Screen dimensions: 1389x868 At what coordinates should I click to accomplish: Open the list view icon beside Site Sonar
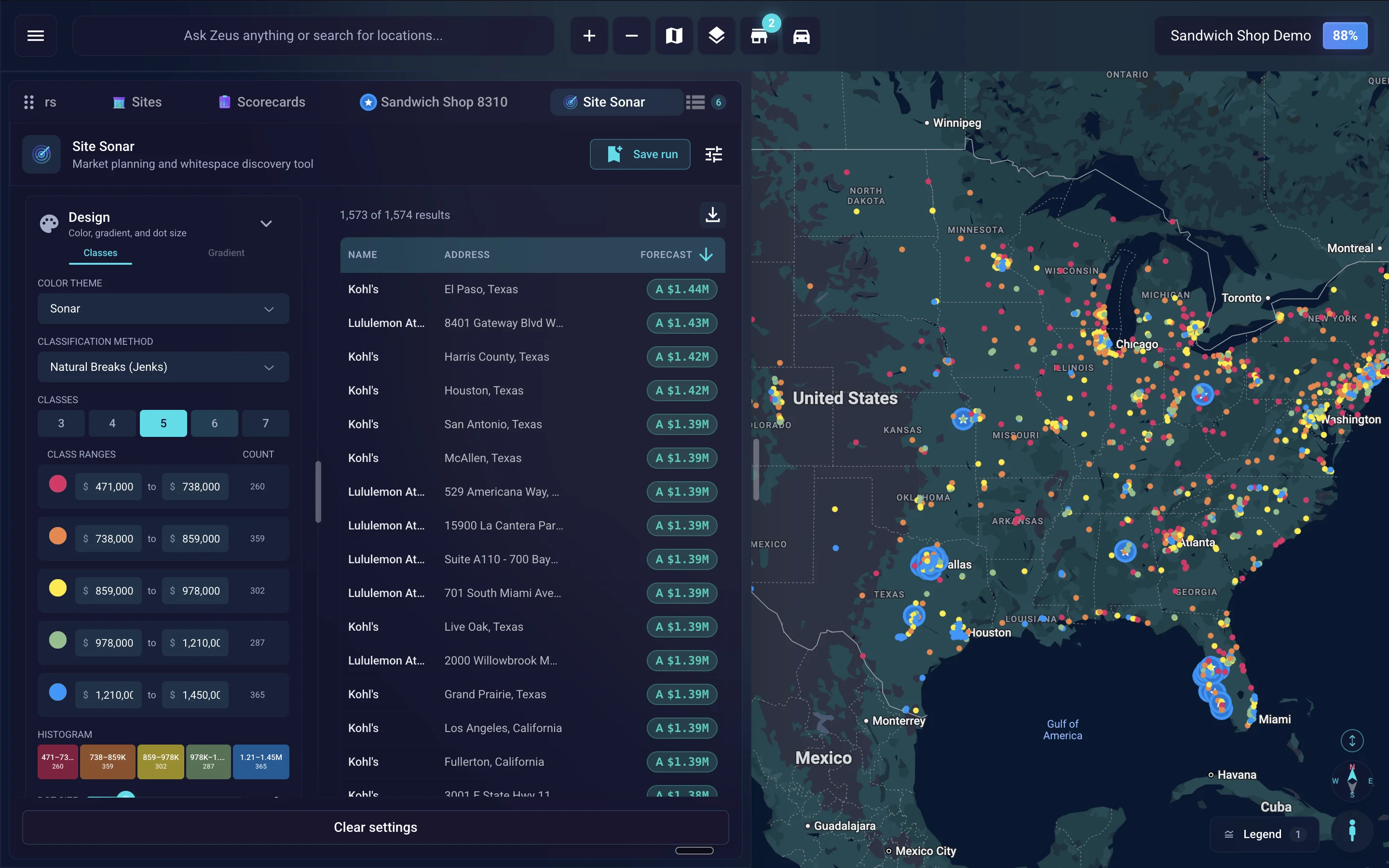(695, 102)
